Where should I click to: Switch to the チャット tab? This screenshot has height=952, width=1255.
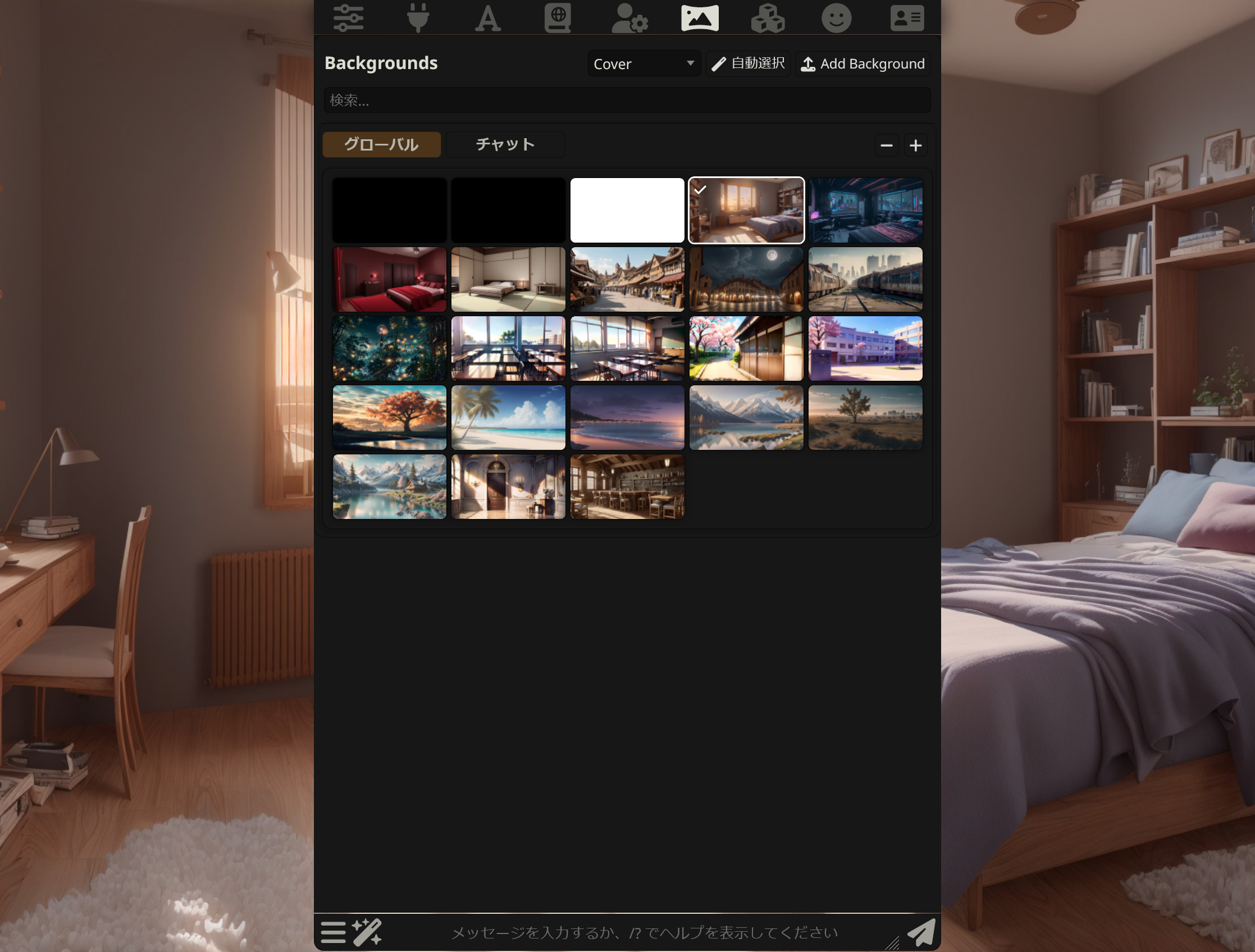(505, 145)
